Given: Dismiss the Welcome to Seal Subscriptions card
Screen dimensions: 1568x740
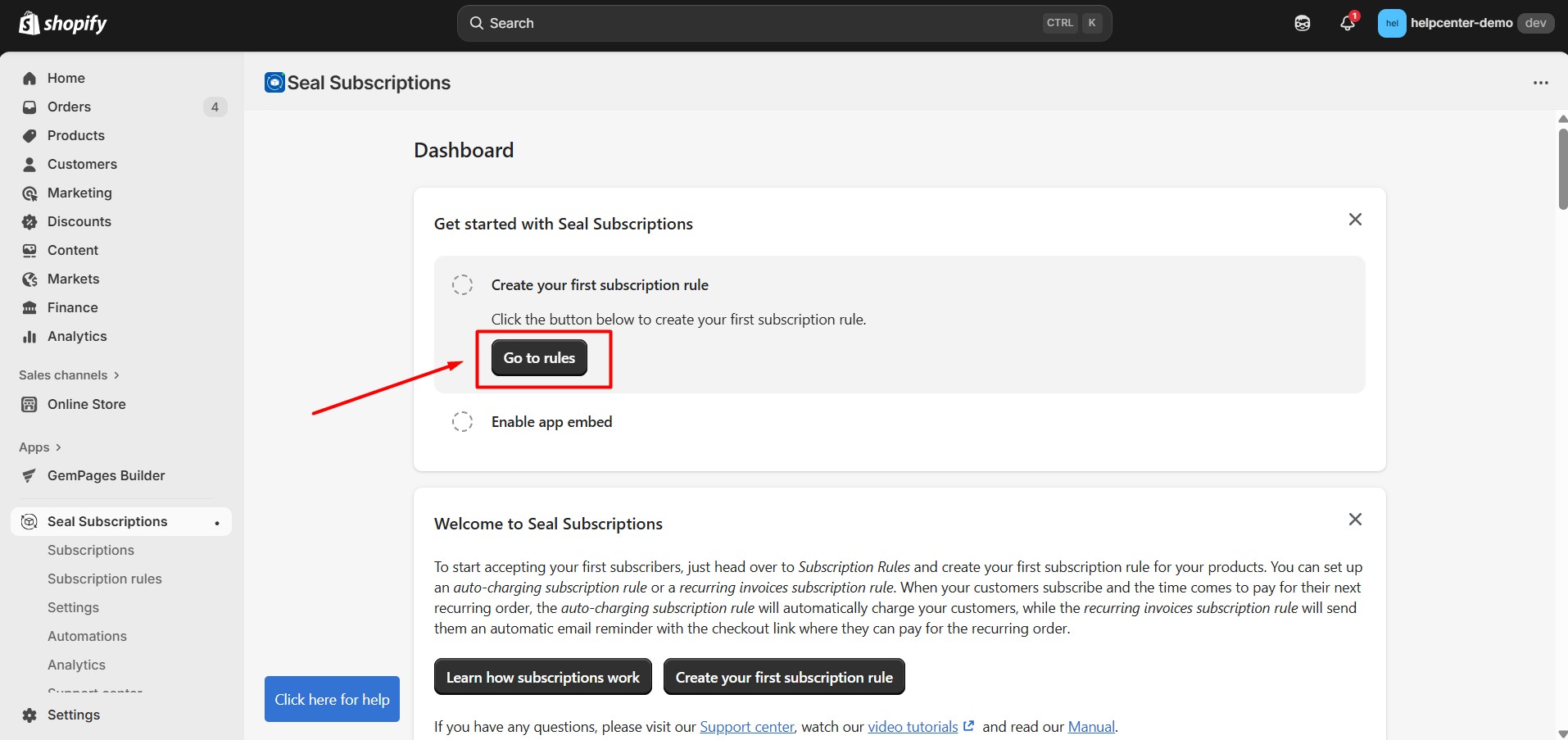Looking at the screenshot, I should (1355, 520).
